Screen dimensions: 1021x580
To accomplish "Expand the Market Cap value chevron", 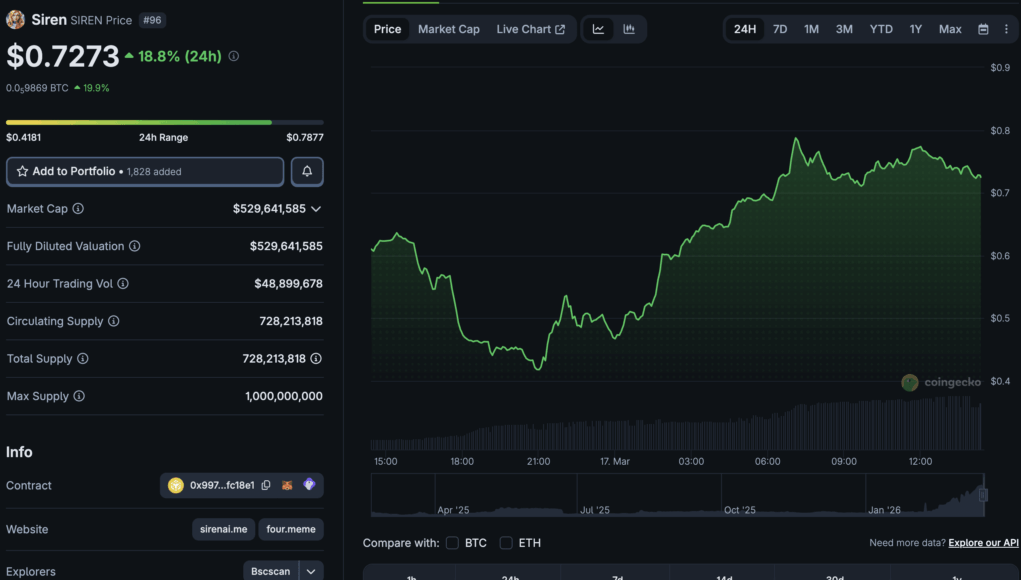I will tap(316, 209).
